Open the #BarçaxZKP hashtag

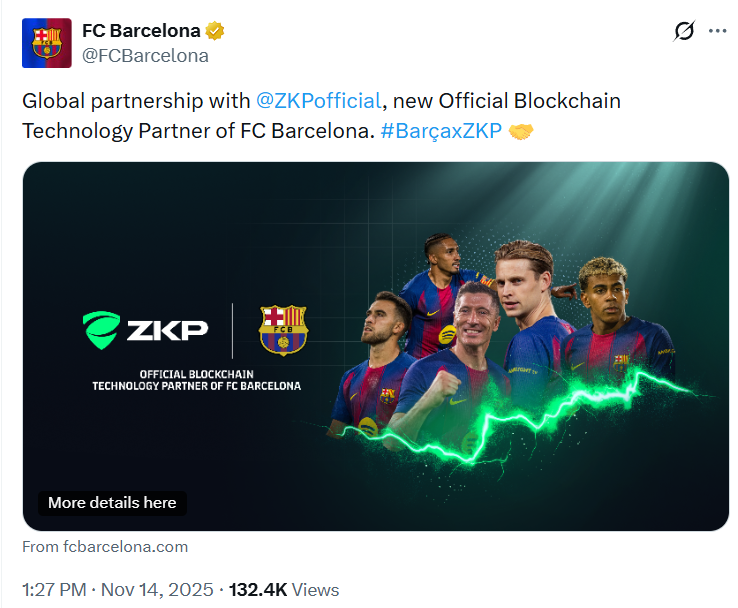pos(441,131)
